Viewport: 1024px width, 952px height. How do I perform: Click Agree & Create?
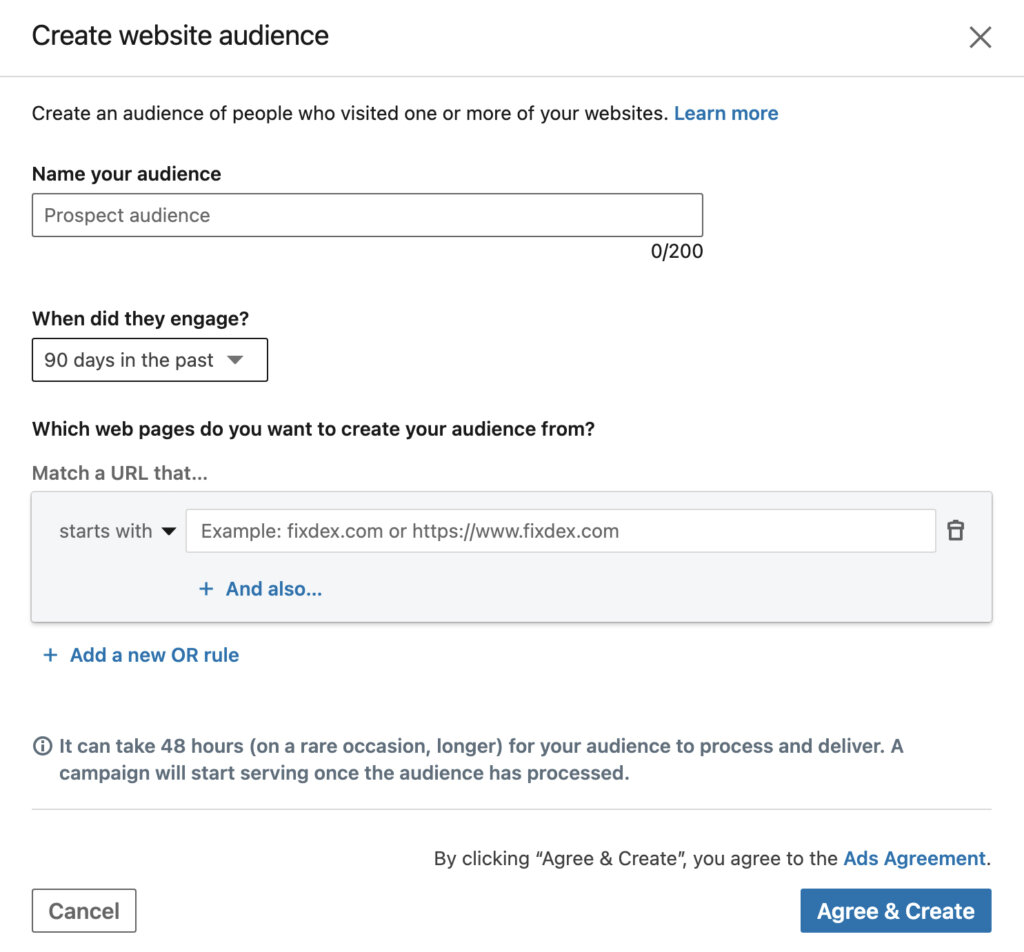tap(895, 910)
